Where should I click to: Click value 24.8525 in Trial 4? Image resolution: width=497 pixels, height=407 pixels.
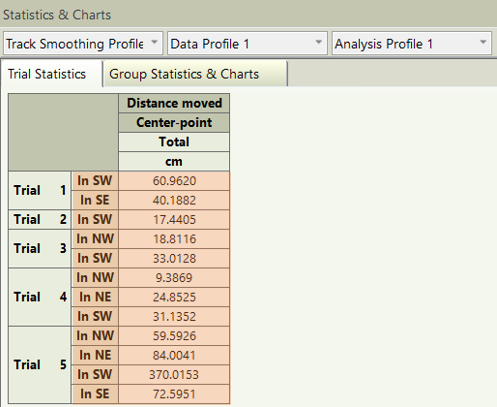click(x=174, y=297)
